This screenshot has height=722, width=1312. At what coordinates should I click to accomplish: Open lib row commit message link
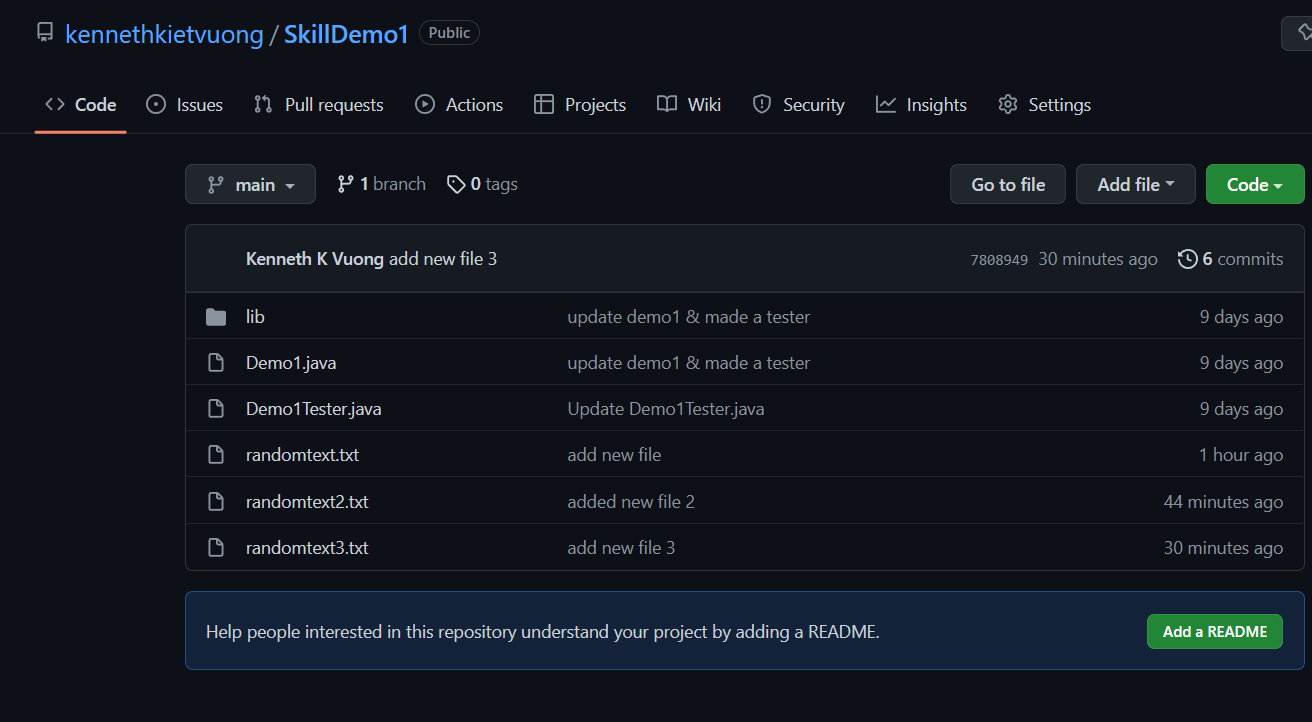point(689,317)
